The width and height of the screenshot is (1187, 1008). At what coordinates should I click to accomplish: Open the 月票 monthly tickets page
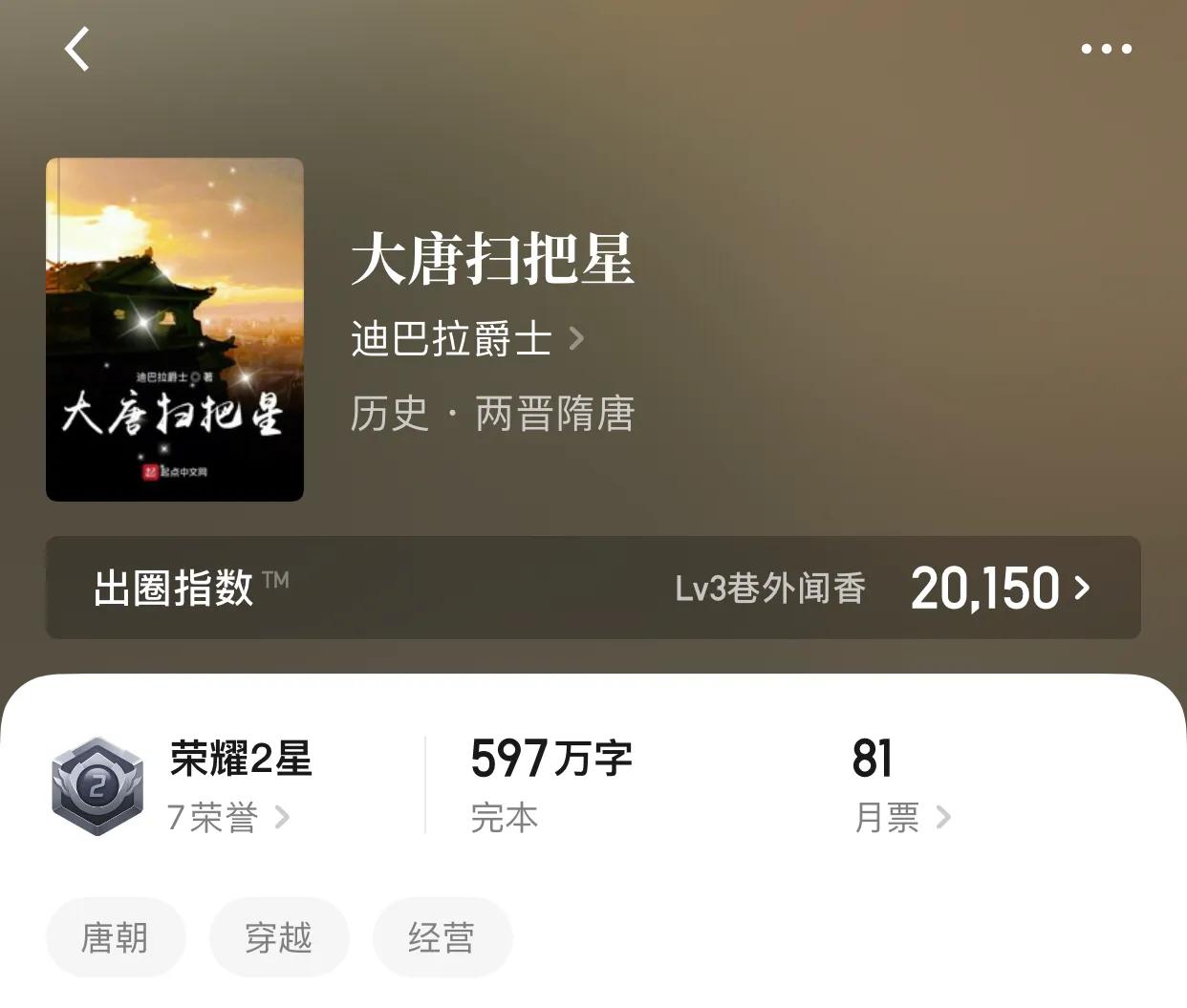pos(887,818)
